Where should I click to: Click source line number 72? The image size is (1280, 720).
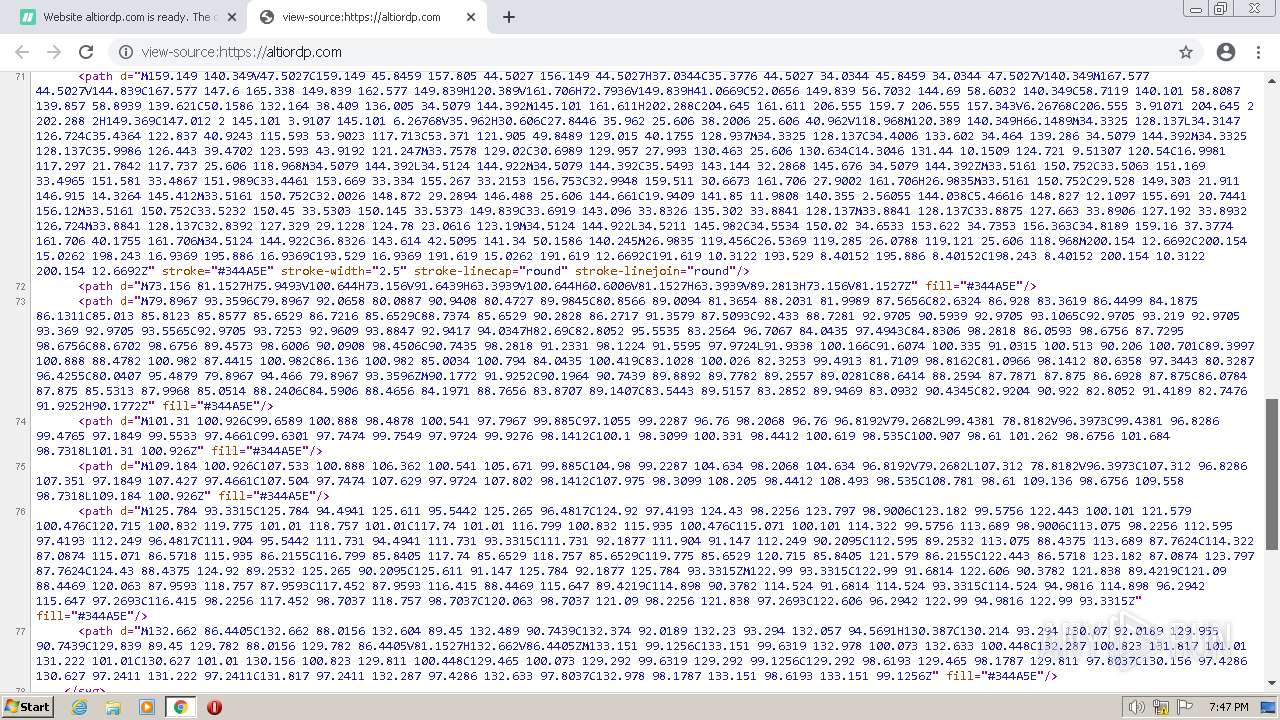click(21, 286)
